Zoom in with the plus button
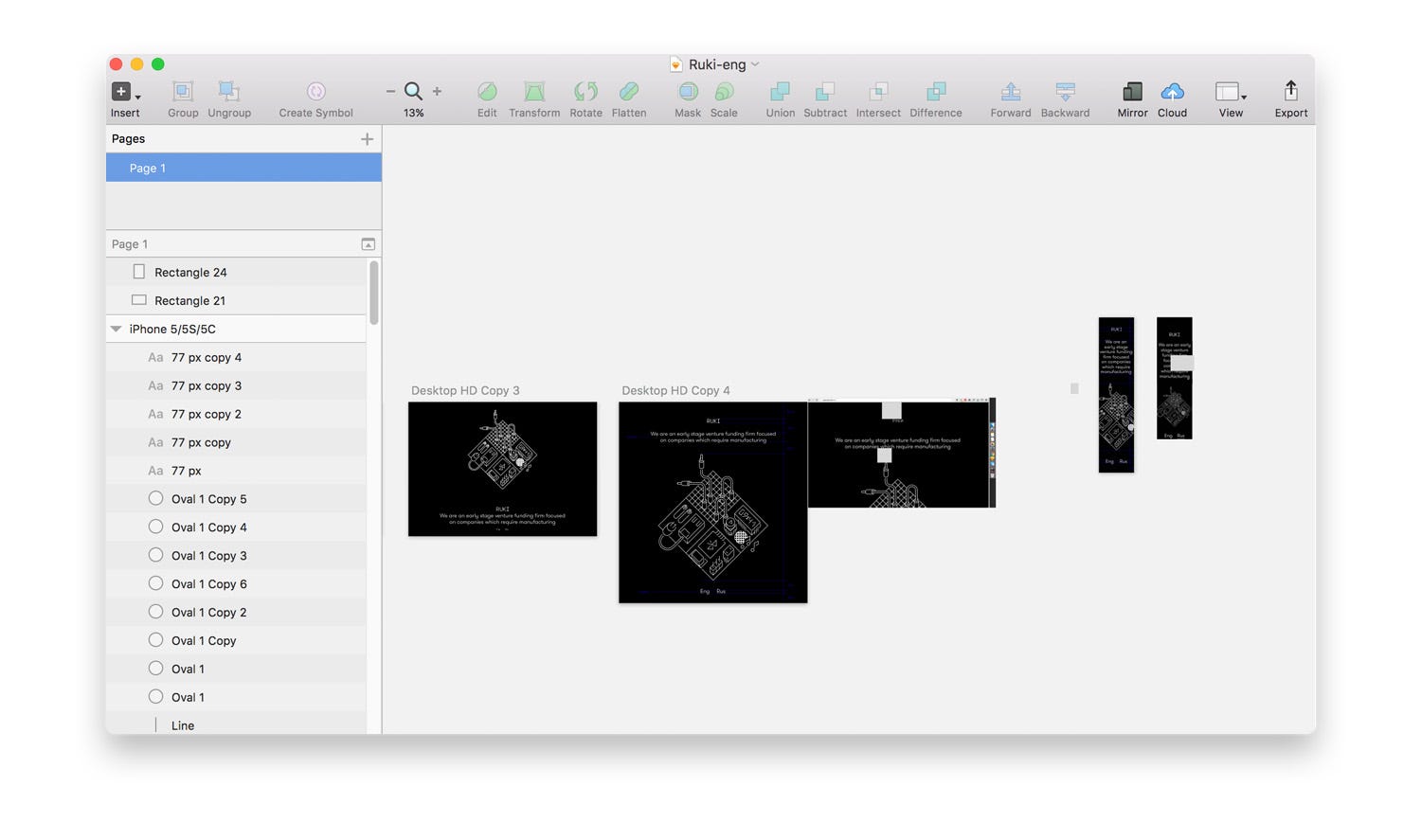This screenshot has width=1421, height=840. (437, 92)
